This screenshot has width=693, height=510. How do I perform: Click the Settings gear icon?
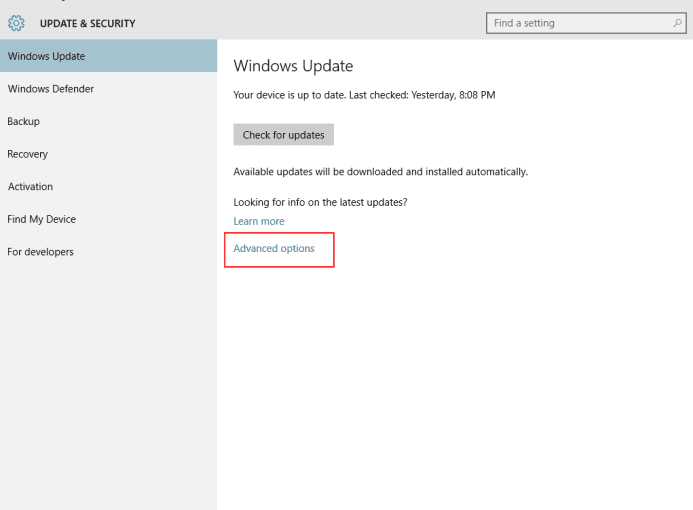tap(16, 23)
